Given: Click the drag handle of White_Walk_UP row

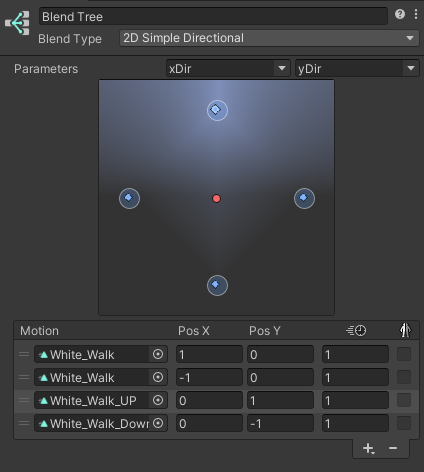Looking at the screenshot, I should click(x=24, y=400).
